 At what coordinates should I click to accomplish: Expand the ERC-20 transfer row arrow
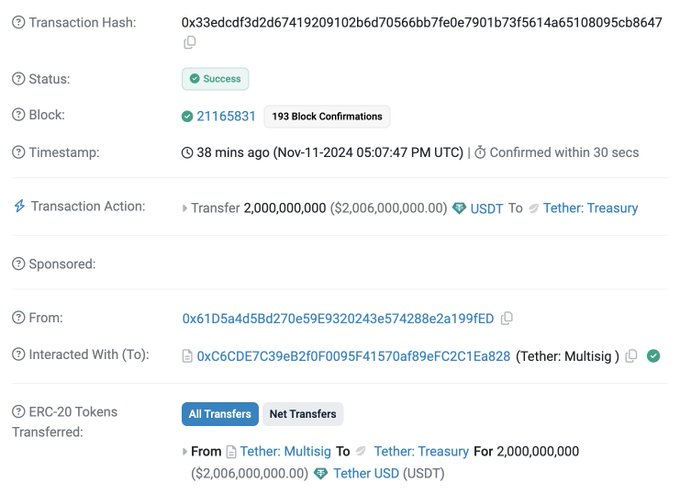pos(185,451)
